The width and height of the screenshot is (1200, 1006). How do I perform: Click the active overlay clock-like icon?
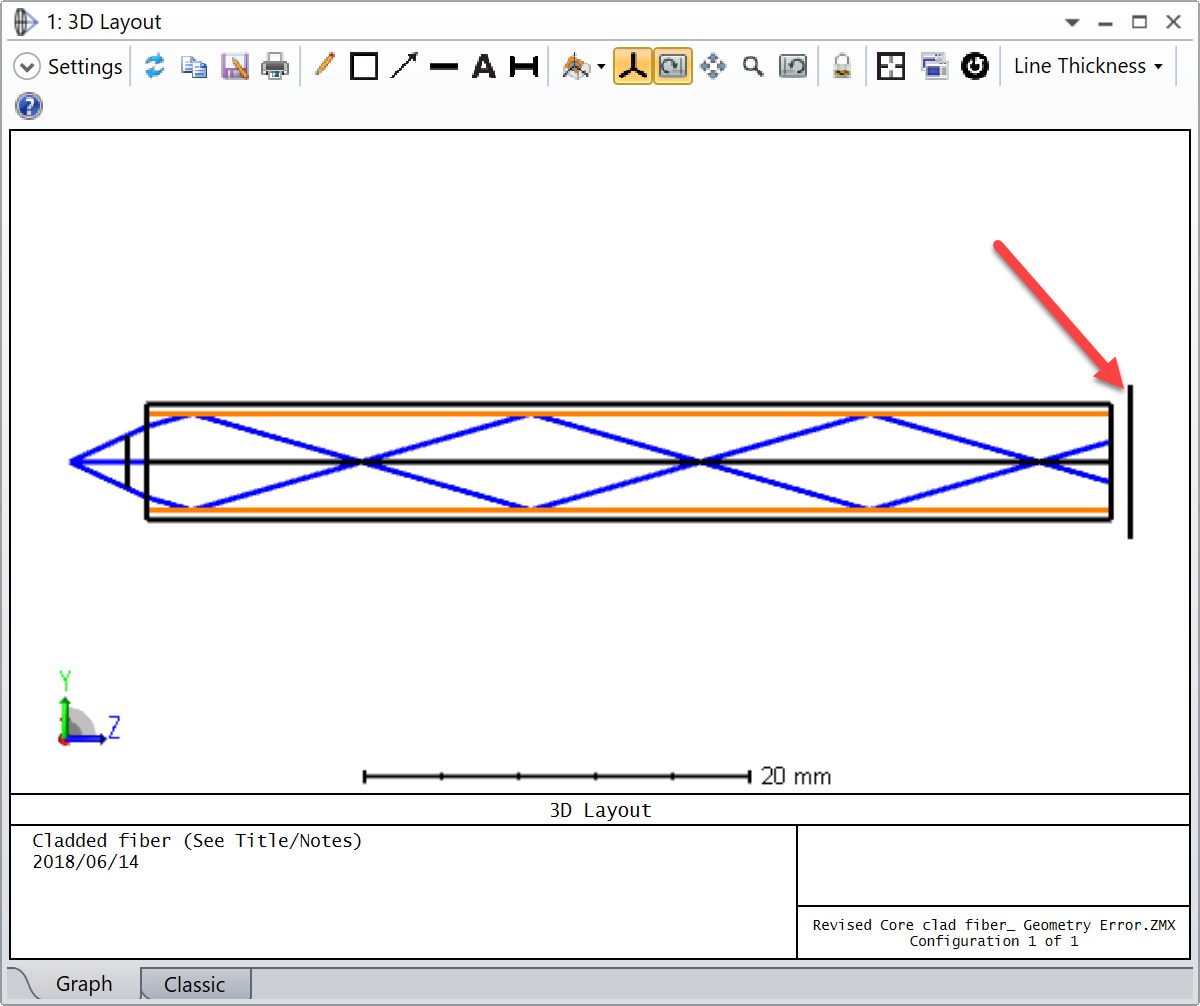(x=975, y=67)
